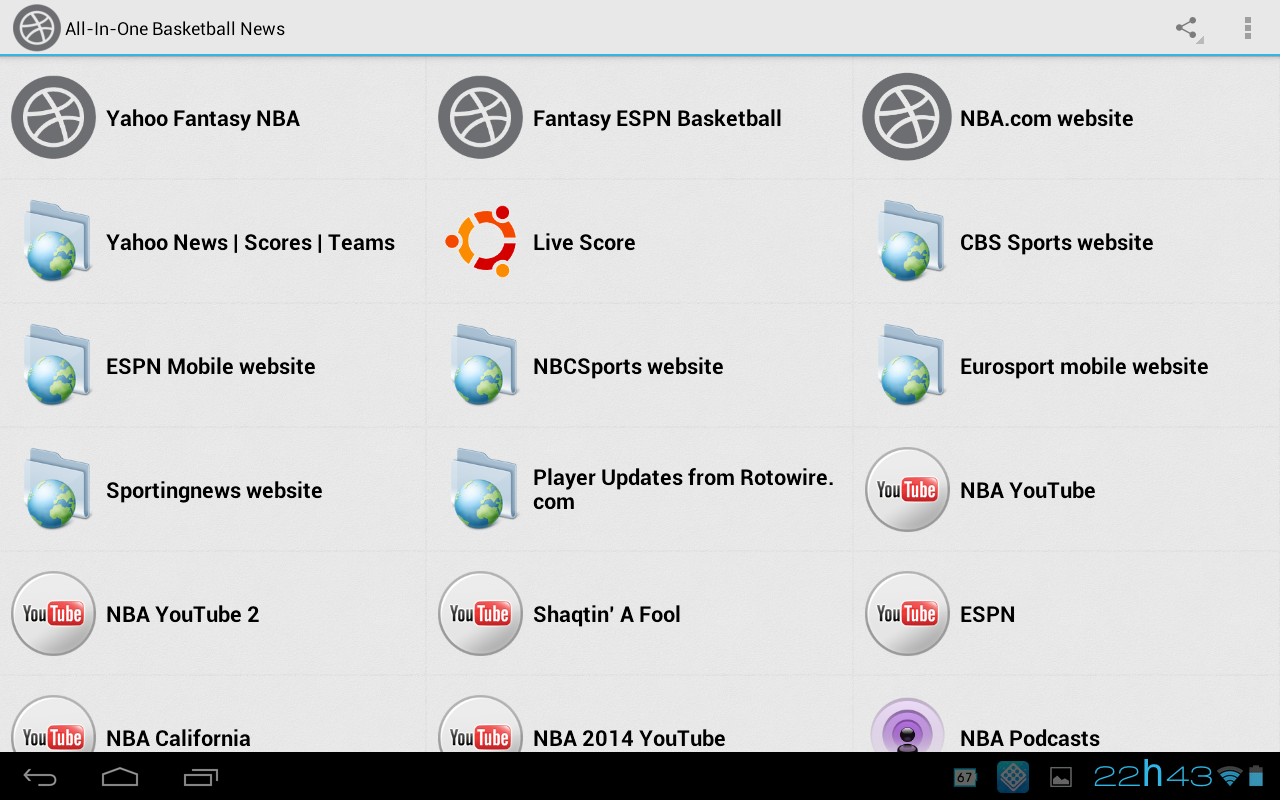Tap the picture notification icon in status bar
Viewport: 1280px width, 800px height.
(x=1061, y=777)
